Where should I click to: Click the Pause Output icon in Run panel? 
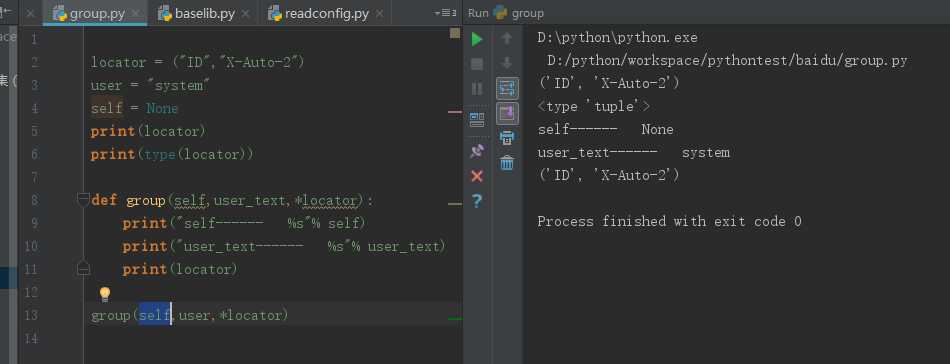(477, 88)
